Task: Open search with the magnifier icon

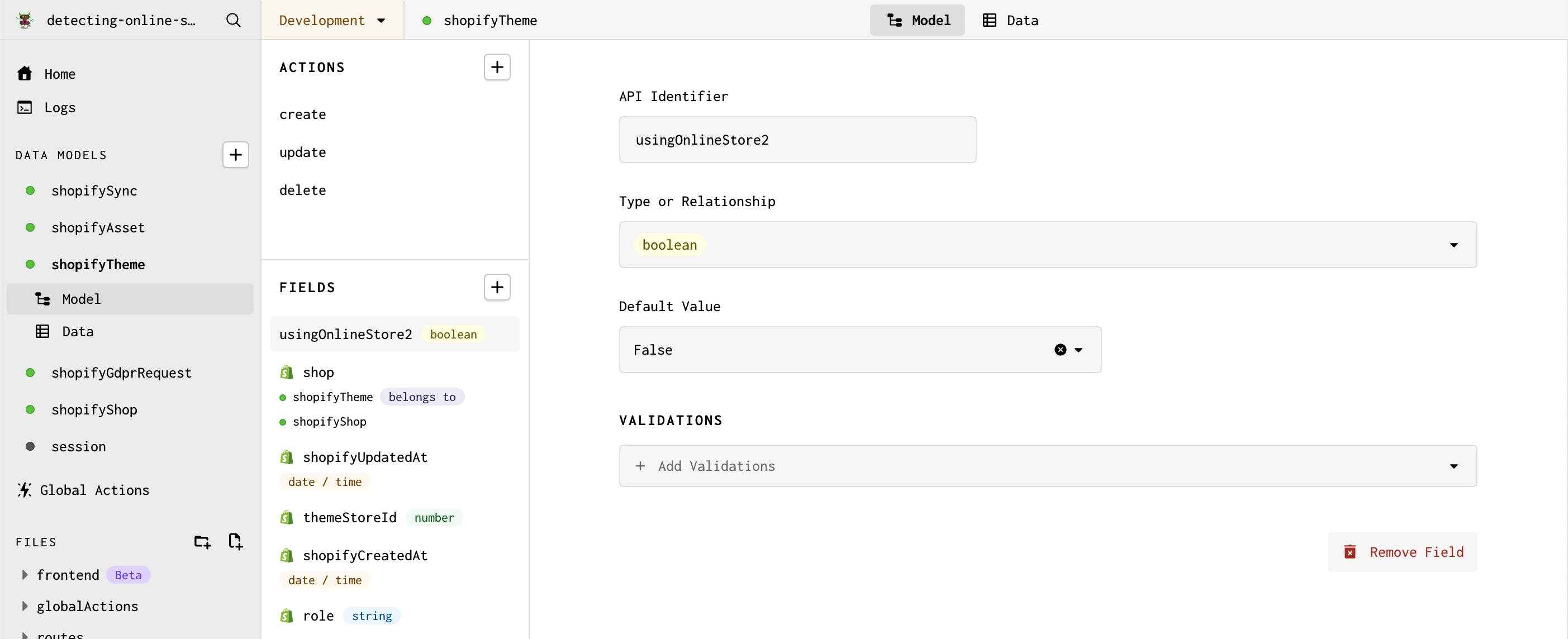Action: (233, 20)
